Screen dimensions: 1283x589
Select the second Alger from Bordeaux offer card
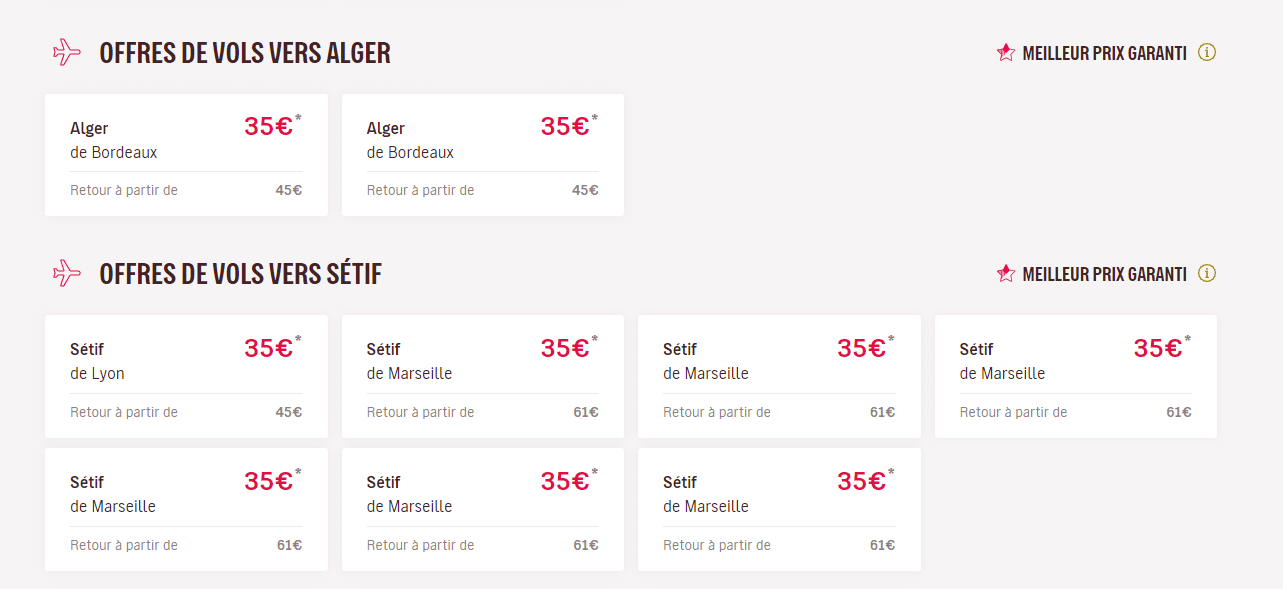(x=482, y=155)
